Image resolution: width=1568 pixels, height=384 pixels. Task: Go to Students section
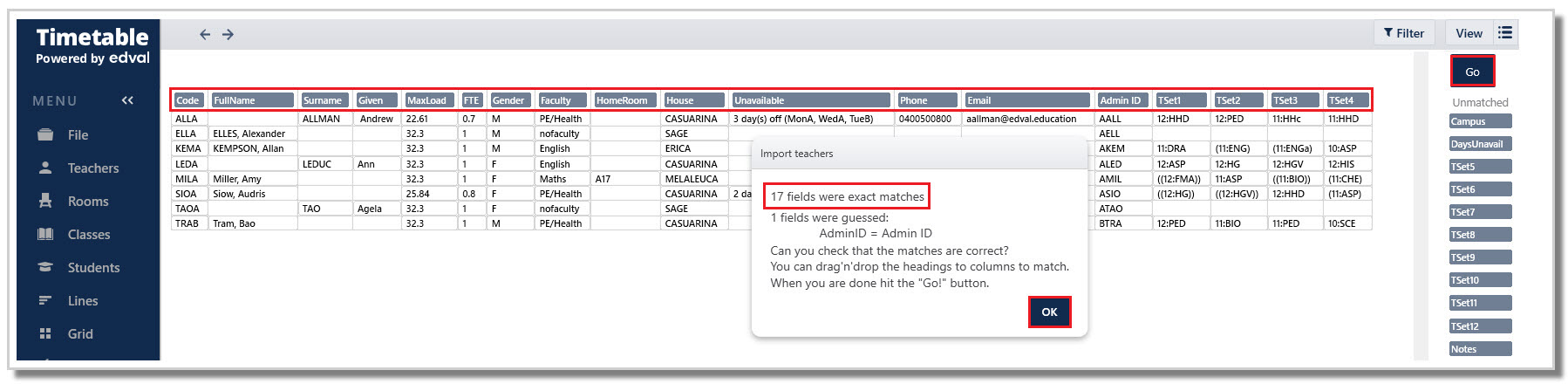(x=93, y=268)
